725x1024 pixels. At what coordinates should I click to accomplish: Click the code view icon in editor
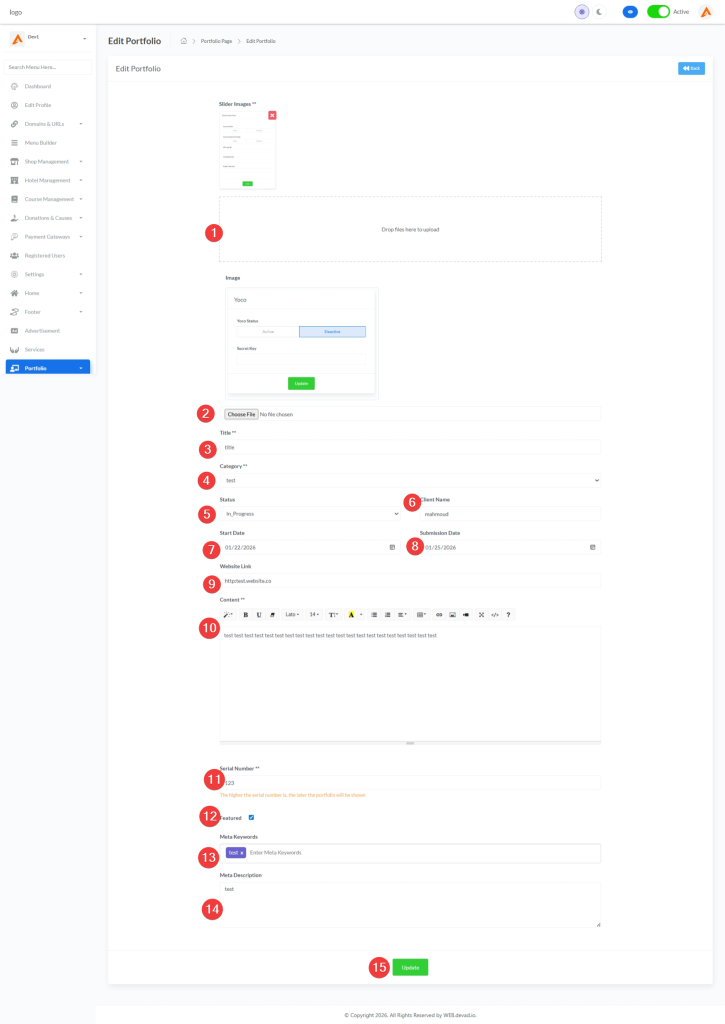495,615
